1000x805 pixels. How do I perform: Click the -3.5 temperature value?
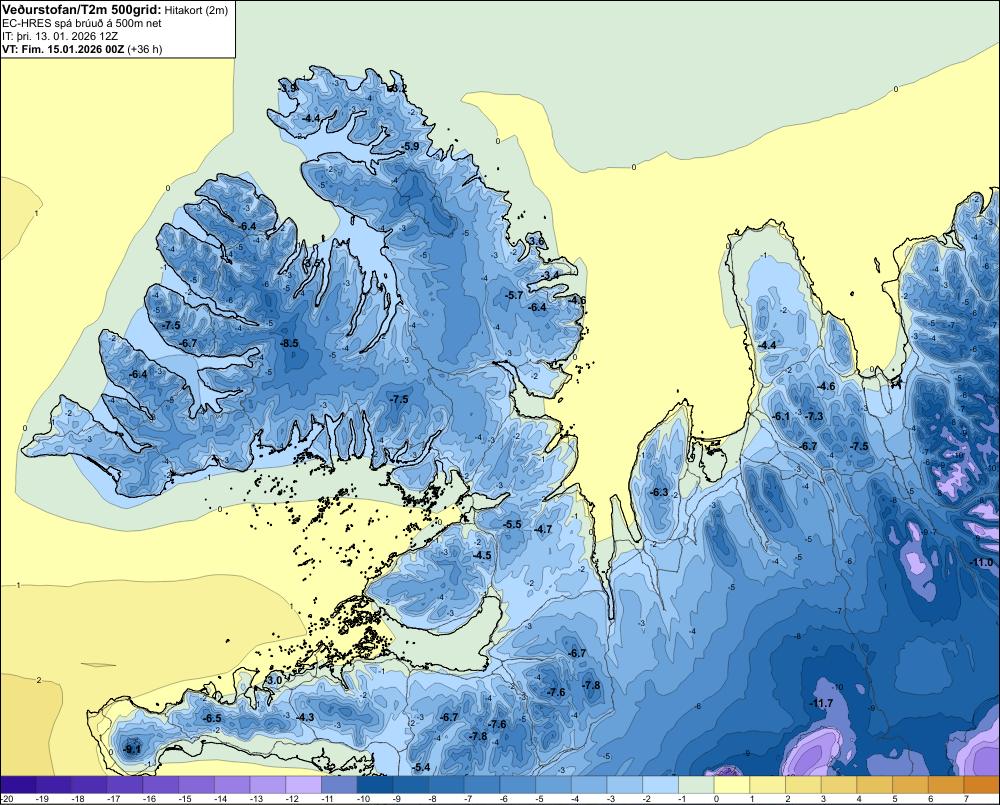pos(311,263)
